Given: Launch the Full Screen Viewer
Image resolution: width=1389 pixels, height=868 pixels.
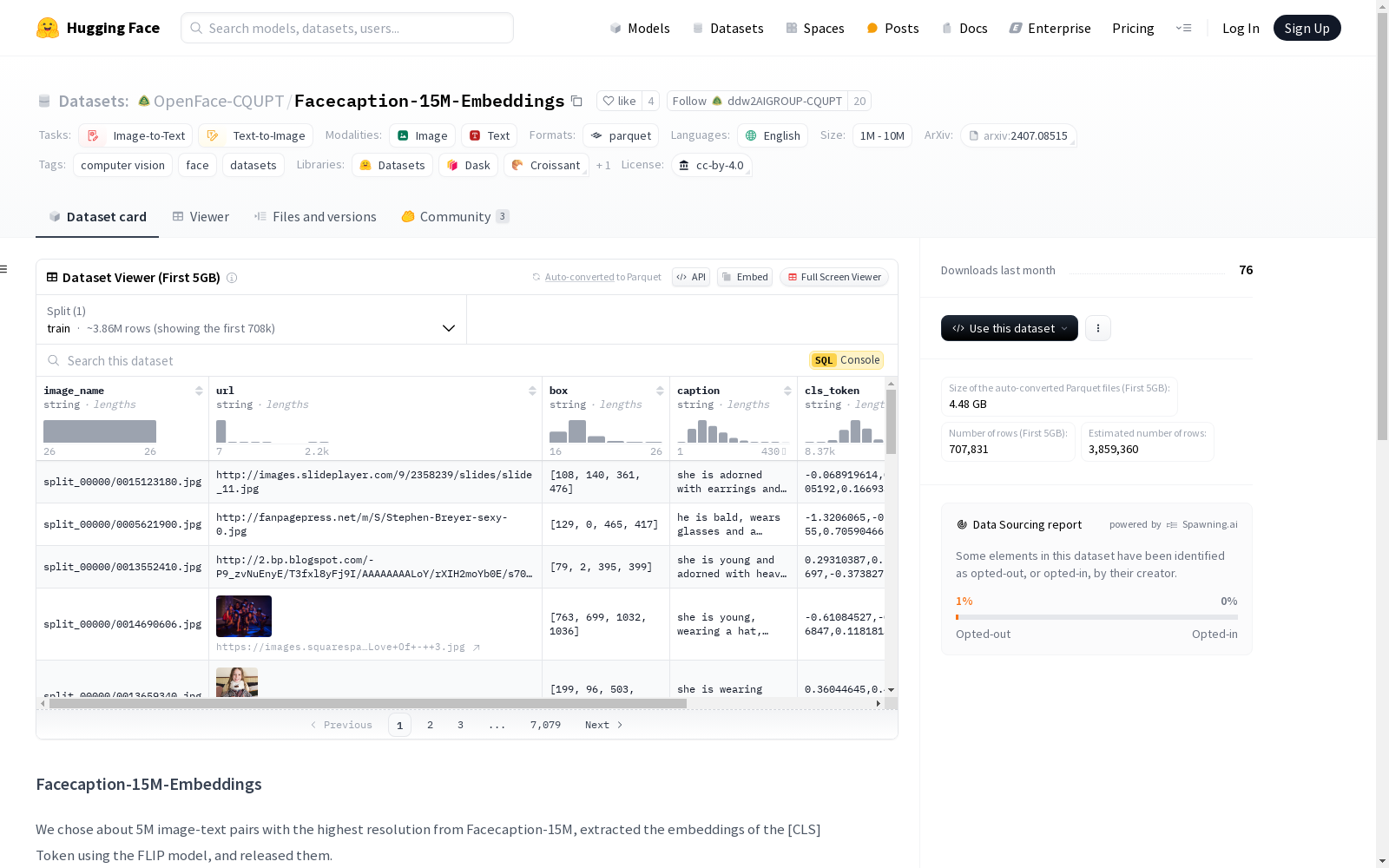Looking at the screenshot, I should tap(834, 277).
